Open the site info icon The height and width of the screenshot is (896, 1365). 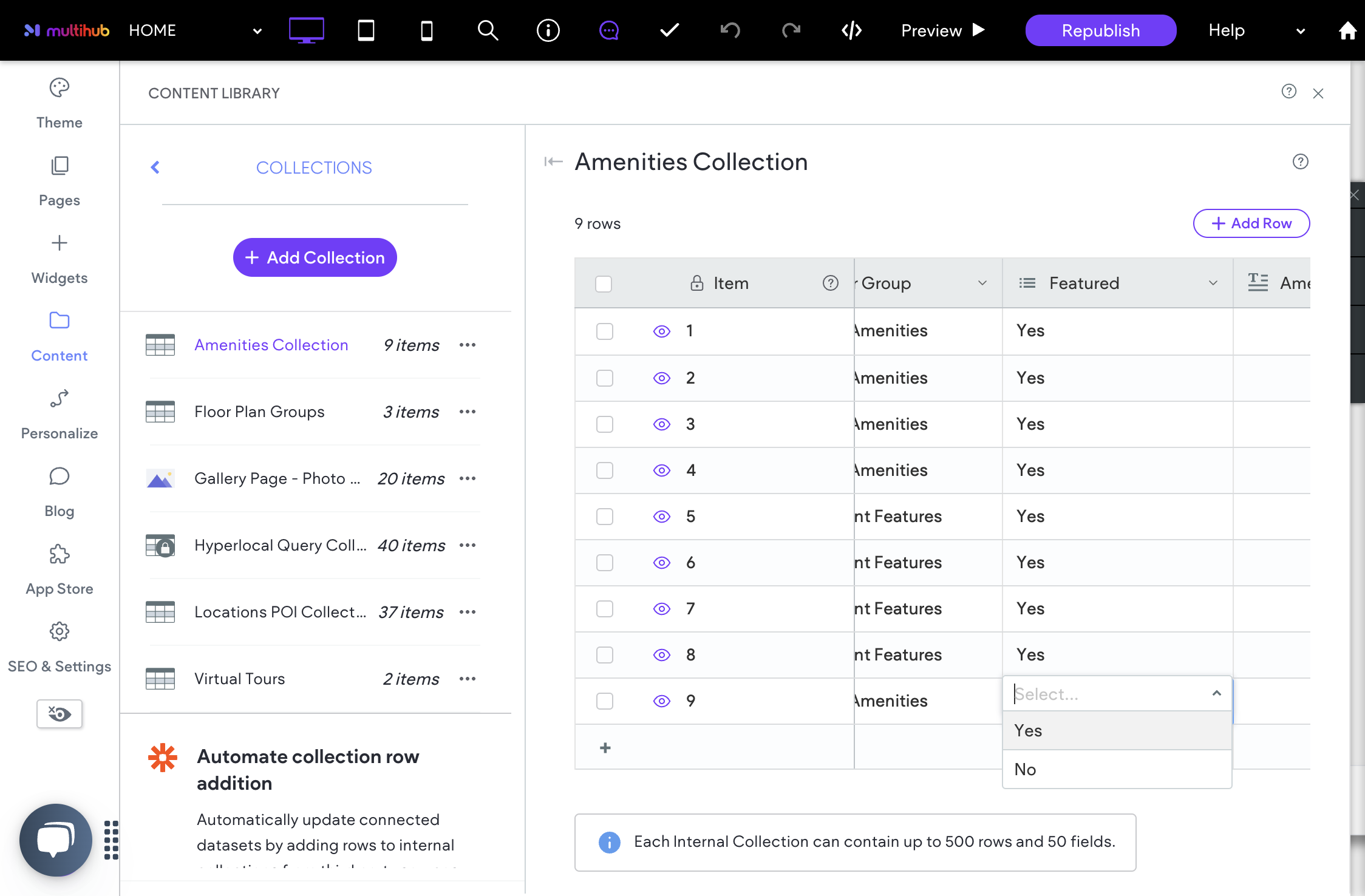tap(548, 30)
